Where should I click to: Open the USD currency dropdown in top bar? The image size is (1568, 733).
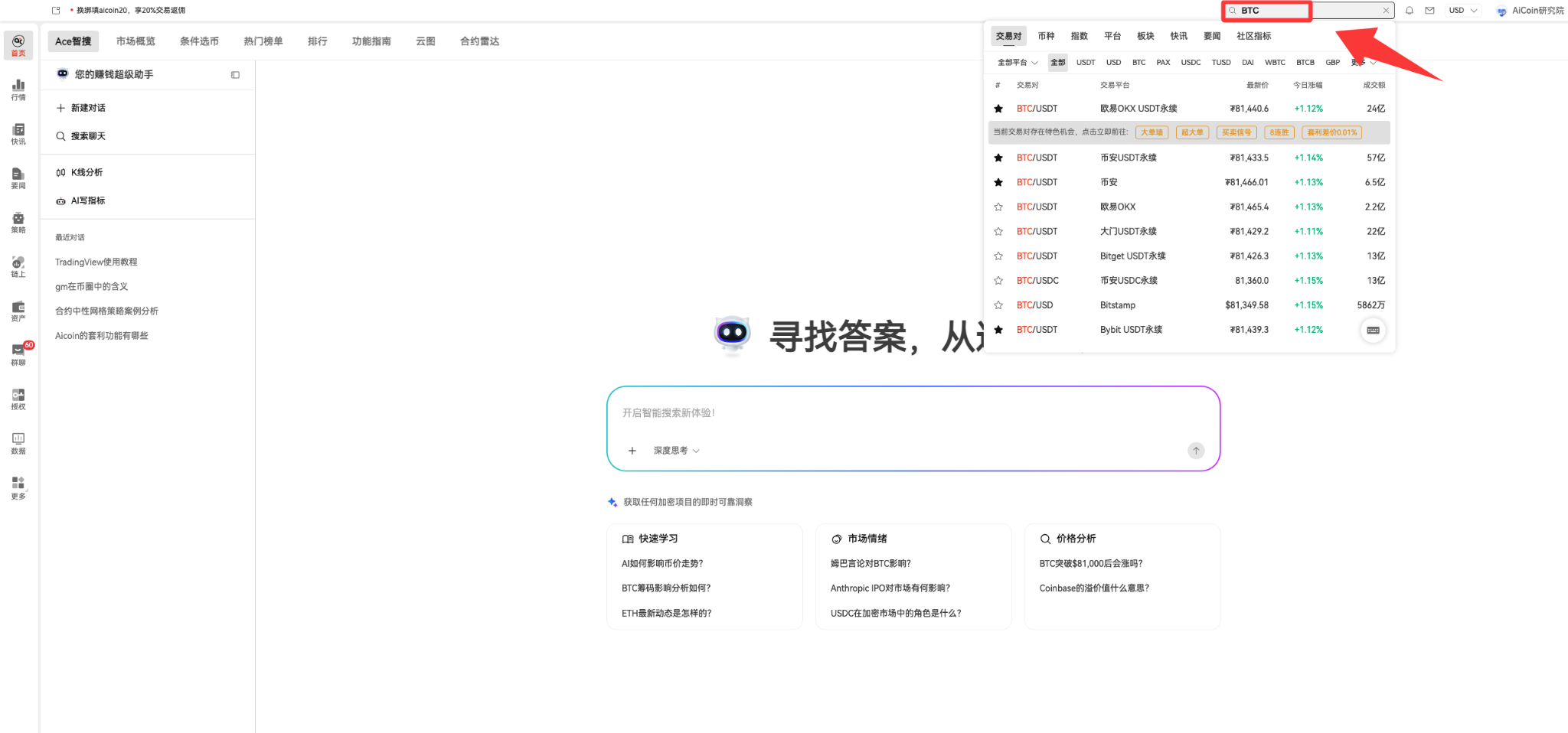click(x=1463, y=11)
